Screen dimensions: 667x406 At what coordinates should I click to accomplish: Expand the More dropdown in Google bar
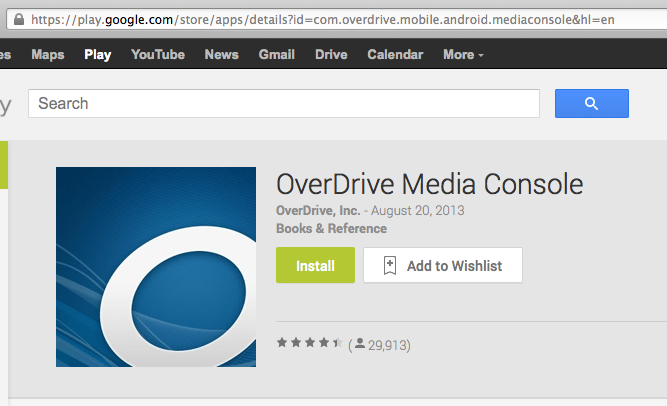coord(463,54)
